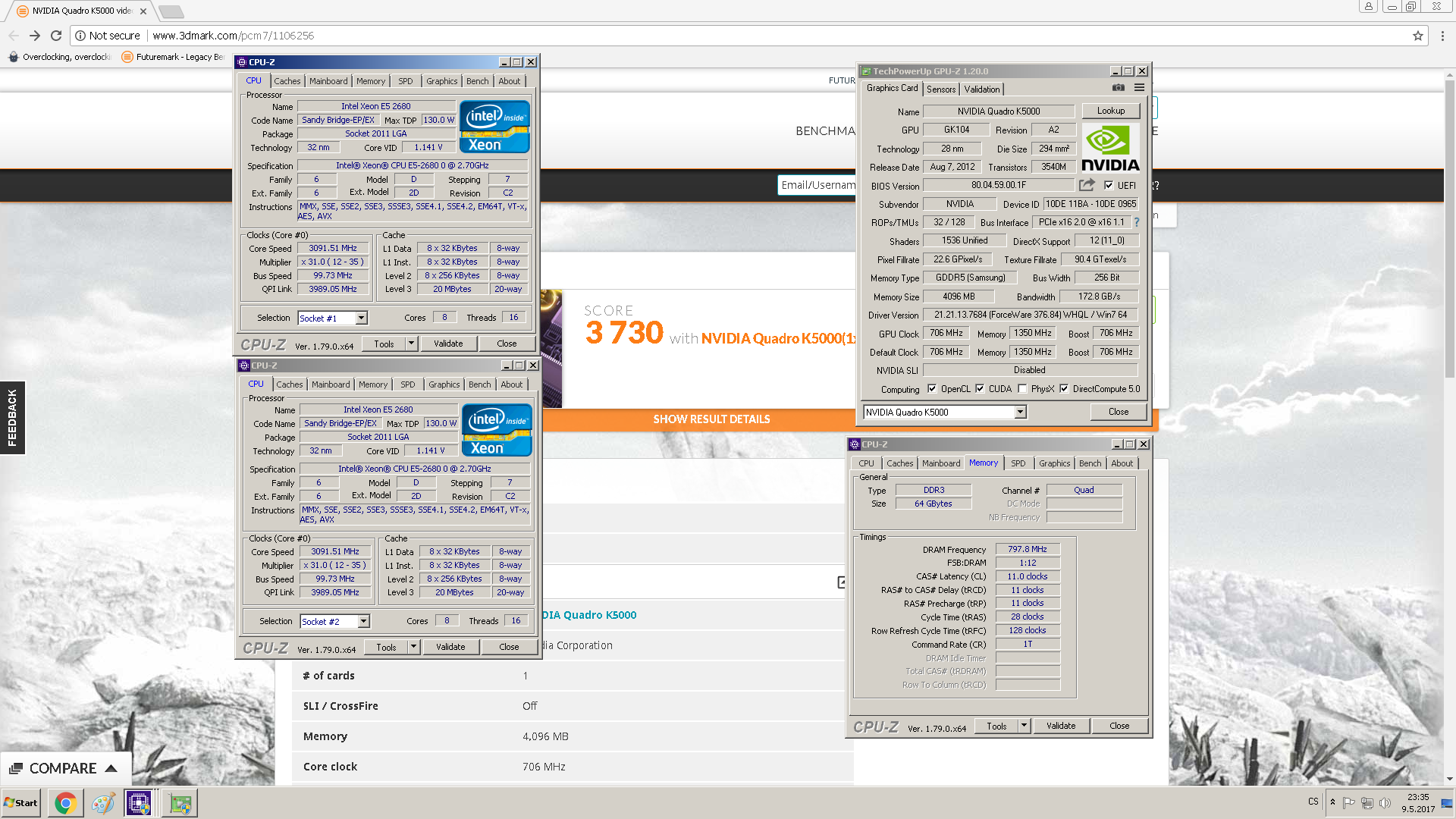Go back in browser history
Screen dimensions: 1456x819
(14, 36)
